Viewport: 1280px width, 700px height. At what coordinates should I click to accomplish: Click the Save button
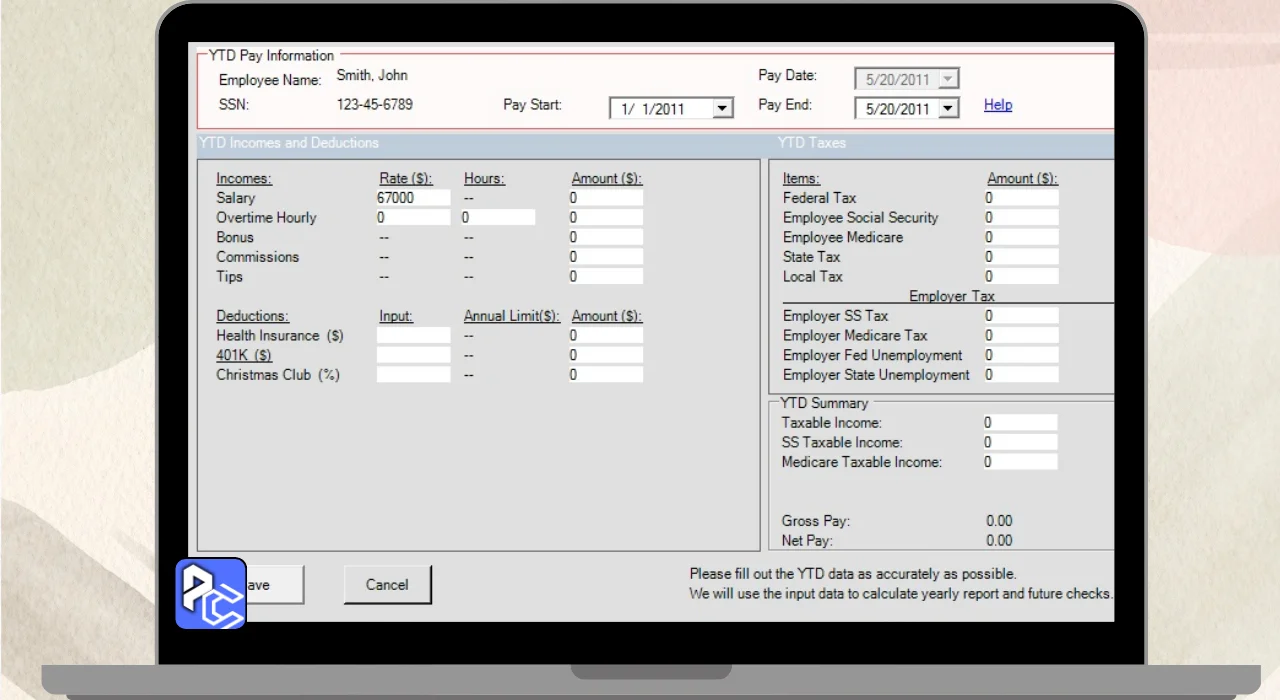(274, 585)
